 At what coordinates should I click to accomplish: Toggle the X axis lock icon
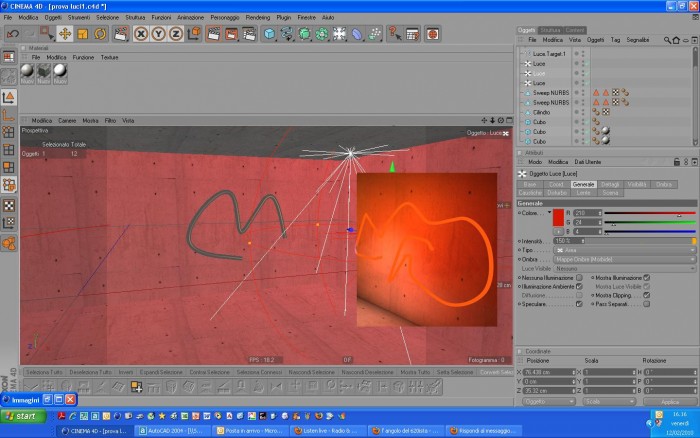(x=141, y=34)
